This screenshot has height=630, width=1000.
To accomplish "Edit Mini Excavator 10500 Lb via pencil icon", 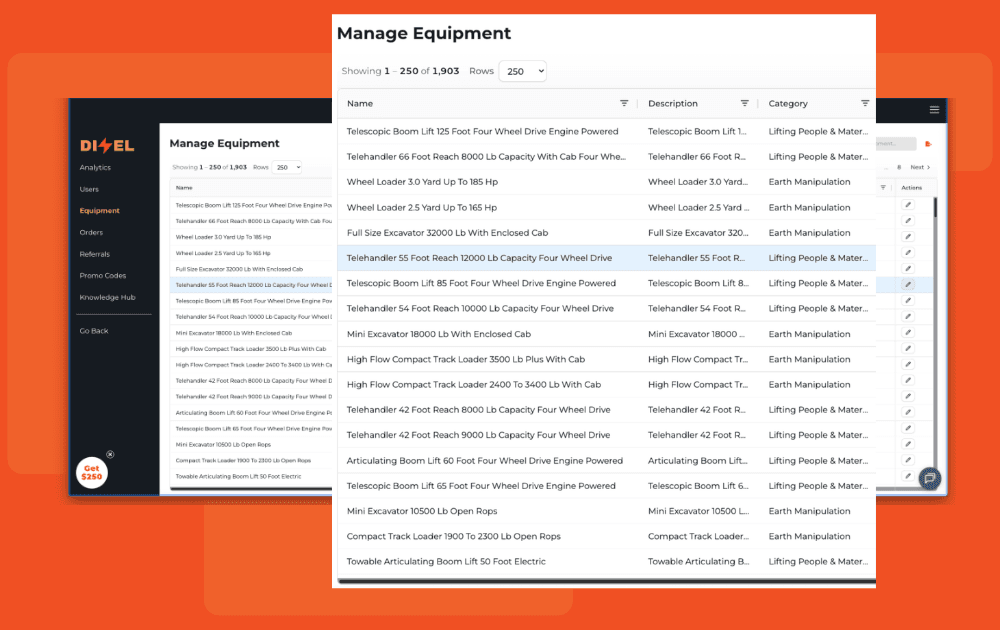I will point(908,444).
